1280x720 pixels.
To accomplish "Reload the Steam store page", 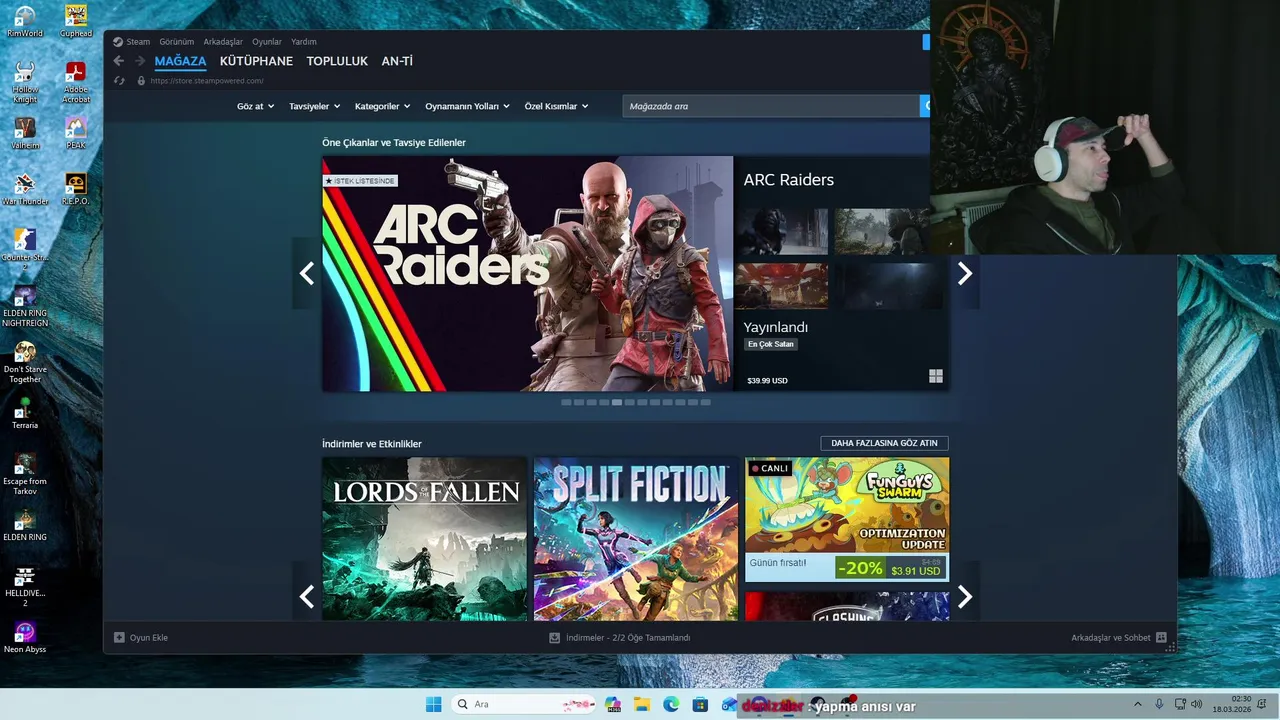I will [119, 81].
